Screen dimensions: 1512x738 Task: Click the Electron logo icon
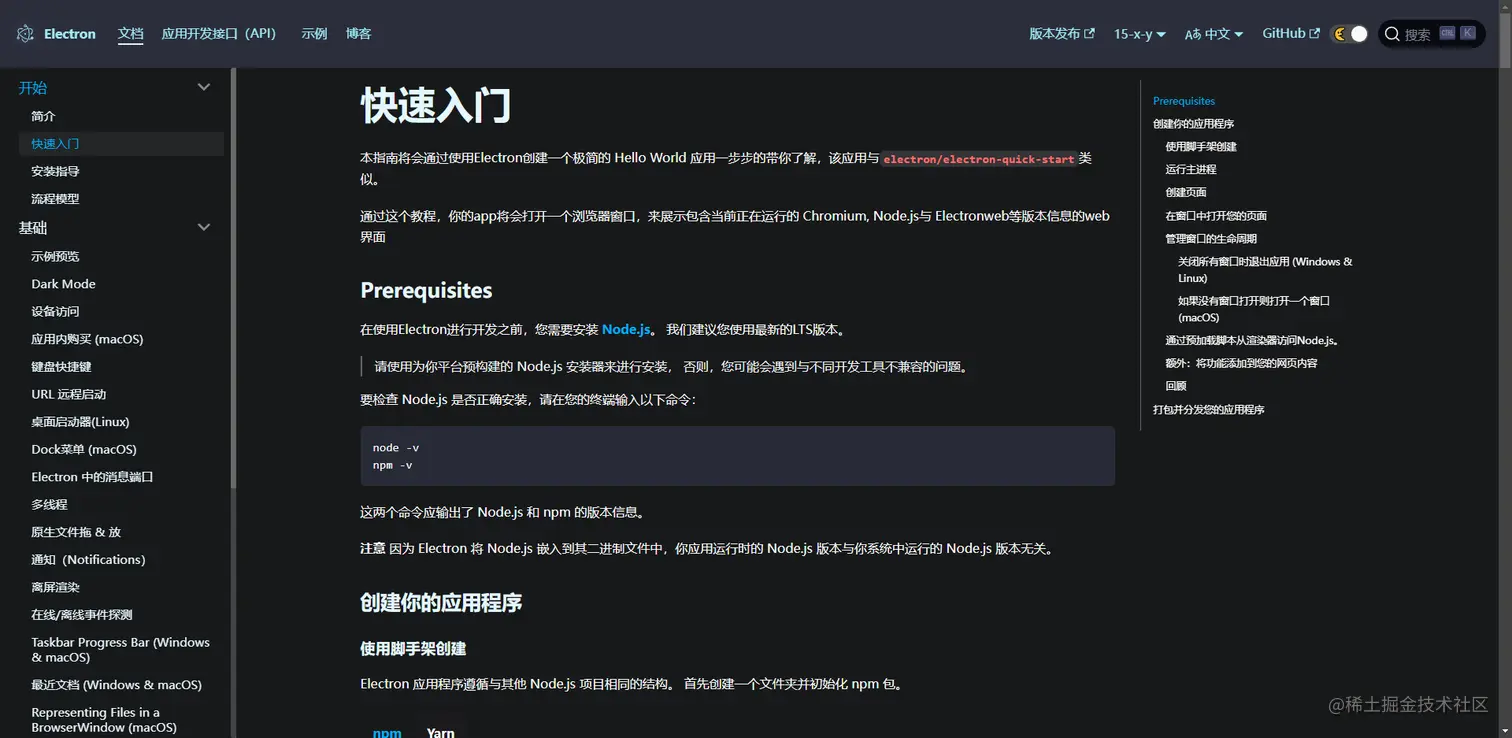(x=25, y=34)
